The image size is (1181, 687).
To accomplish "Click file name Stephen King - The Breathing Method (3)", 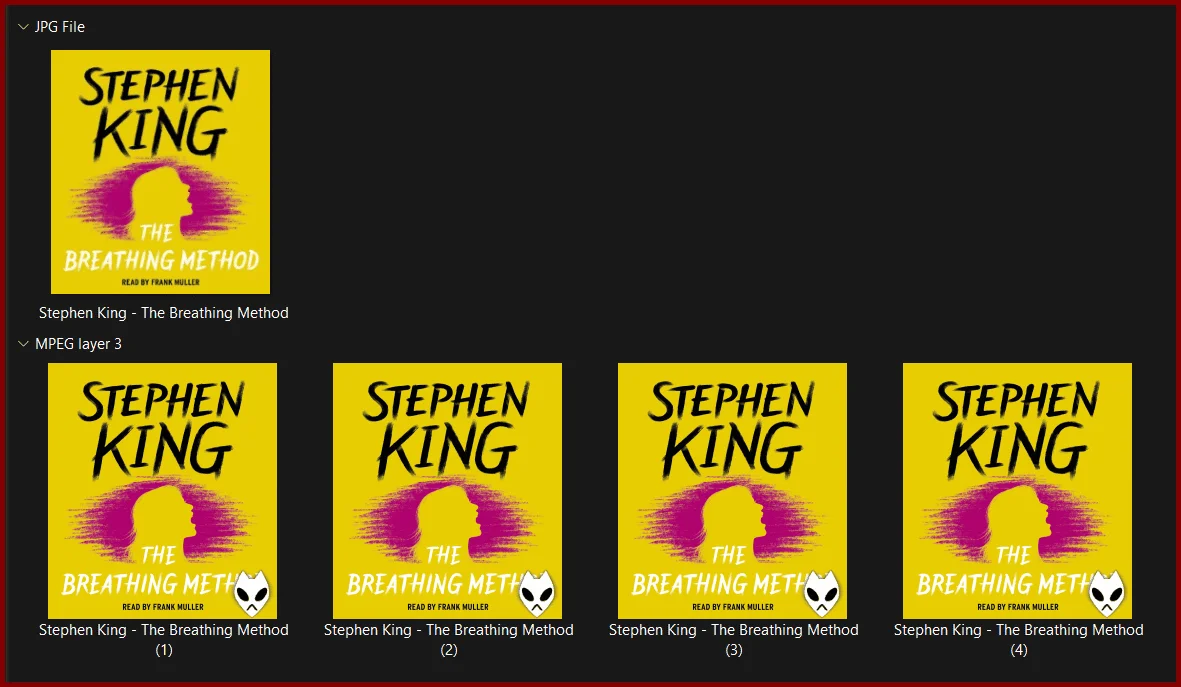I will (x=734, y=639).
